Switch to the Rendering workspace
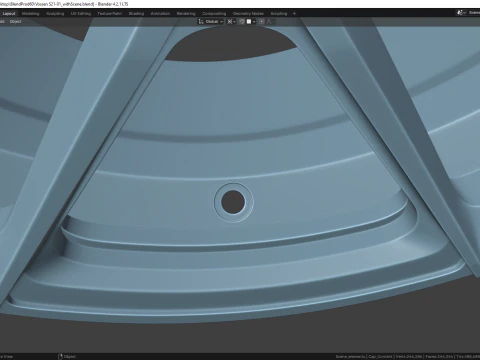Viewport: 480px width, 360px height. tap(186, 14)
